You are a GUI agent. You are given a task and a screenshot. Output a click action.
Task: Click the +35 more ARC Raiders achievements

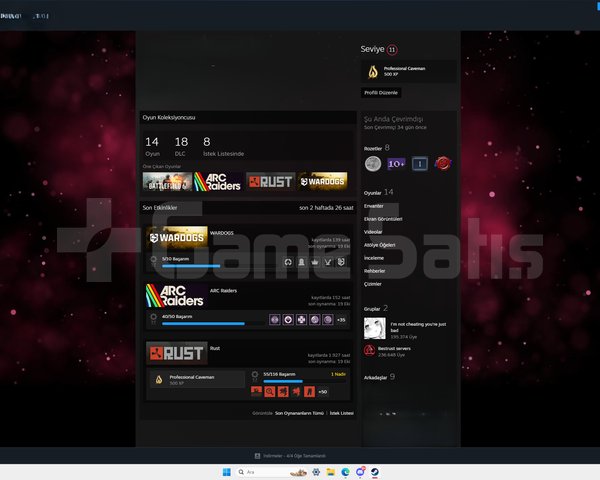coord(341,320)
